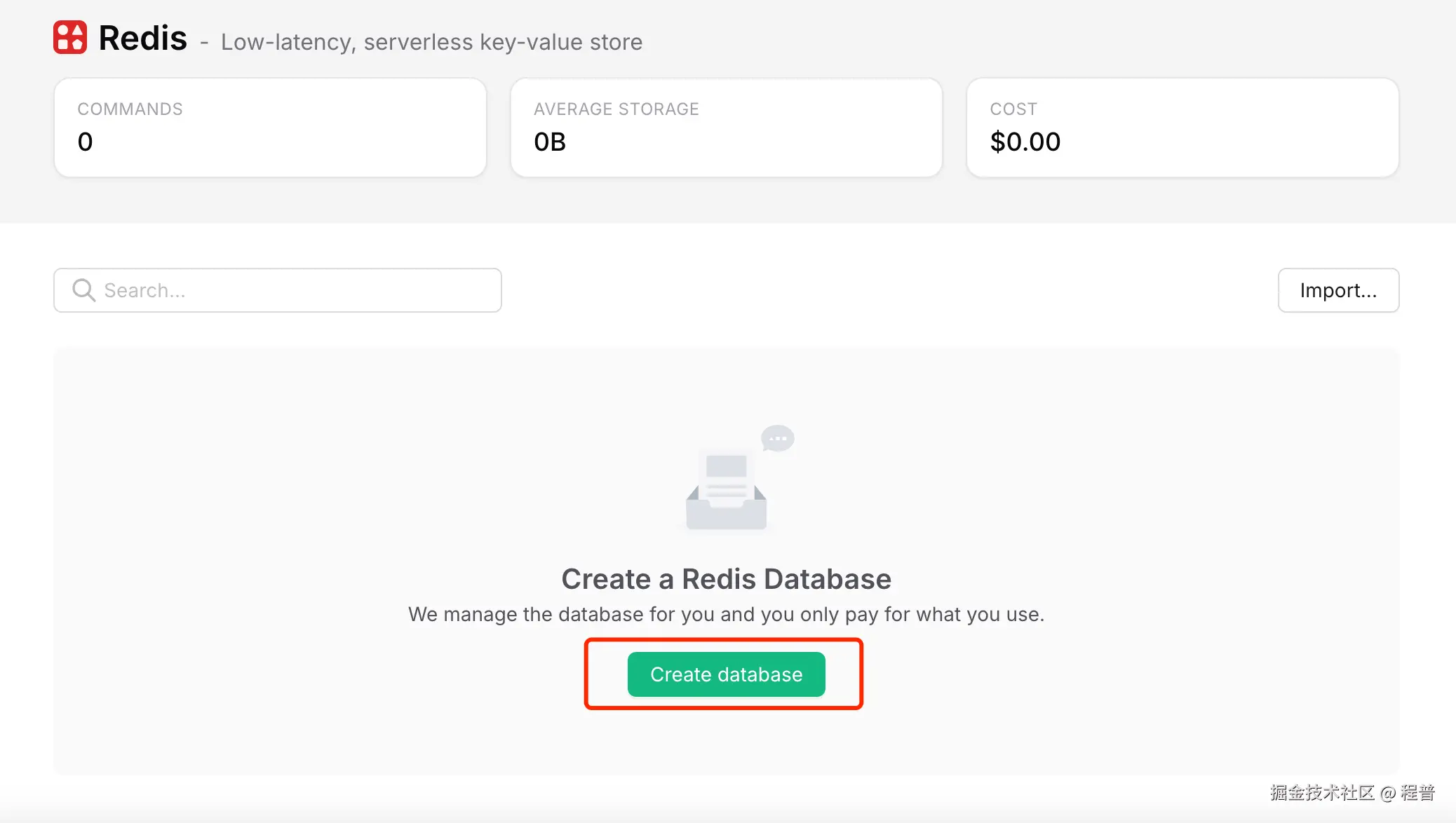Image resolution: width=1456 pixels, height=823 pixels.
Task: Click the AVERAGE STORAGE label text
Action: [x=616, y=108]
